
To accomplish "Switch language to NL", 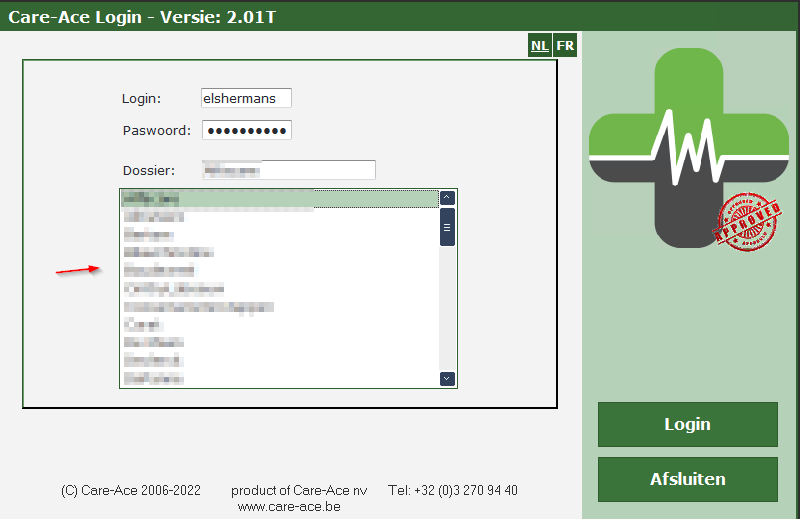I will click(x=540, y=46).
